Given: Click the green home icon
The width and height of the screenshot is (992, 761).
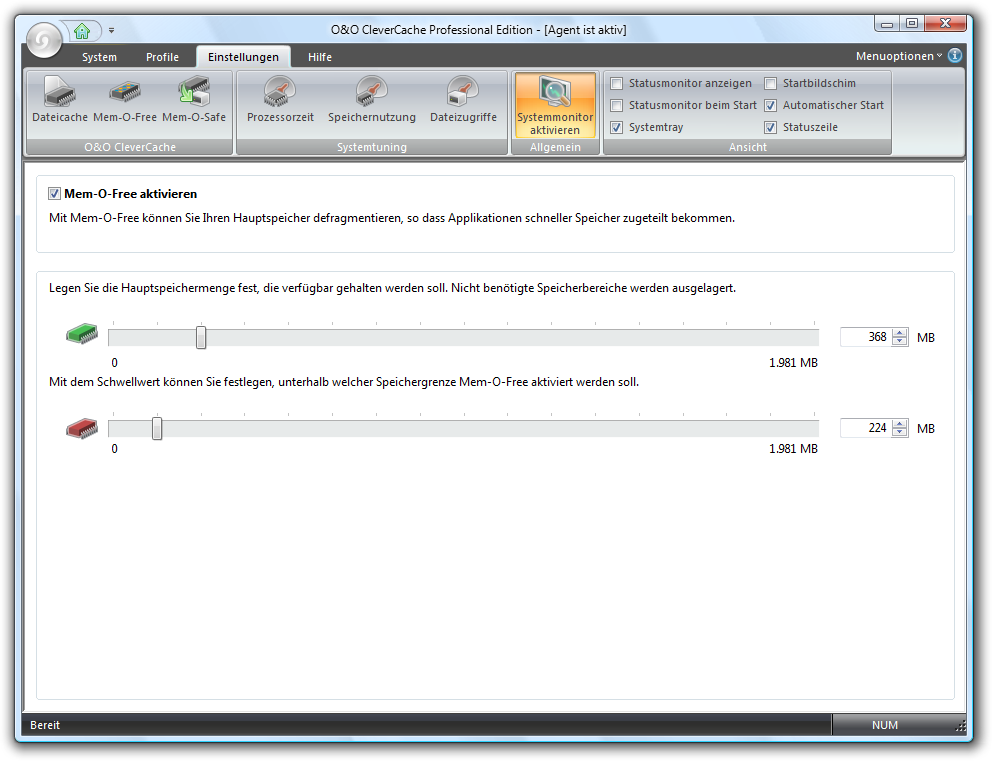Looking at the screenshot, I should pos(82,30).
